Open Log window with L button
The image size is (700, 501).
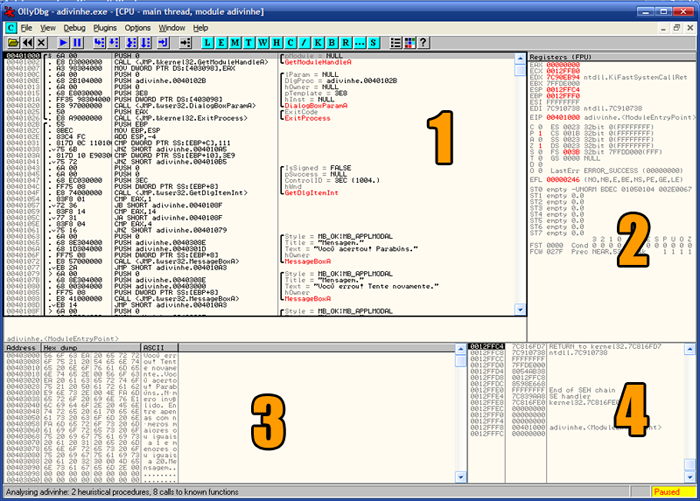click(x=207, y=43)
